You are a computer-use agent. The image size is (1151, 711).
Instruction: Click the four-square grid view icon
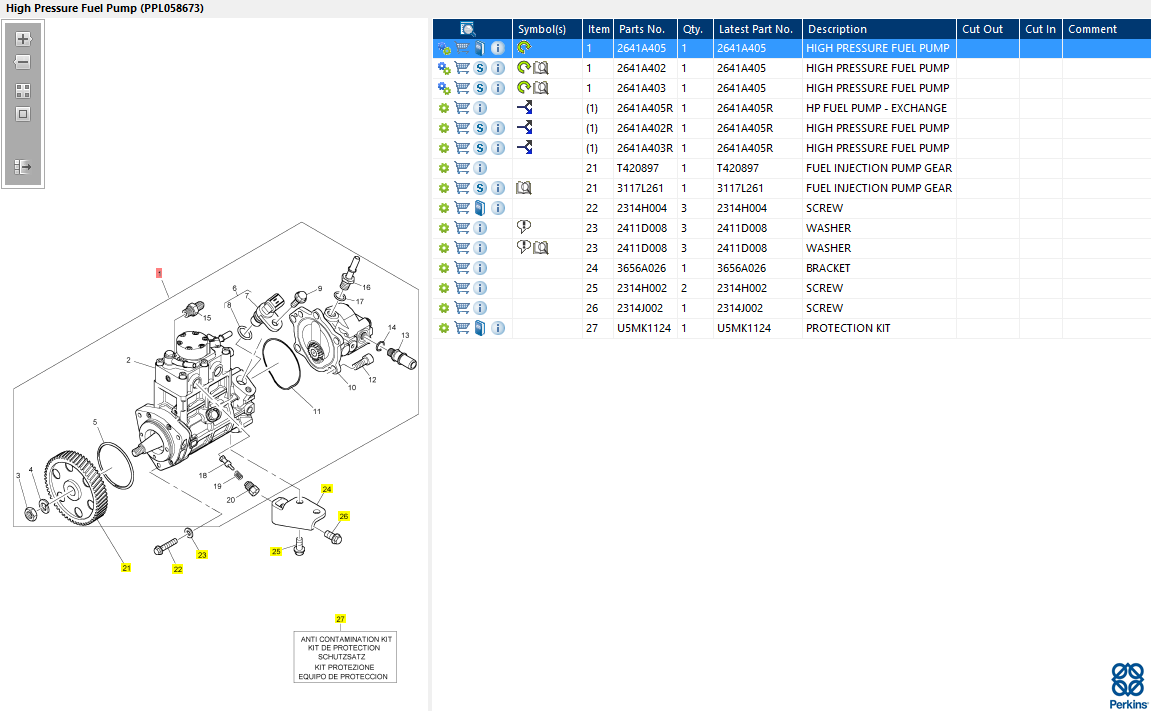(x=23, y=91)
